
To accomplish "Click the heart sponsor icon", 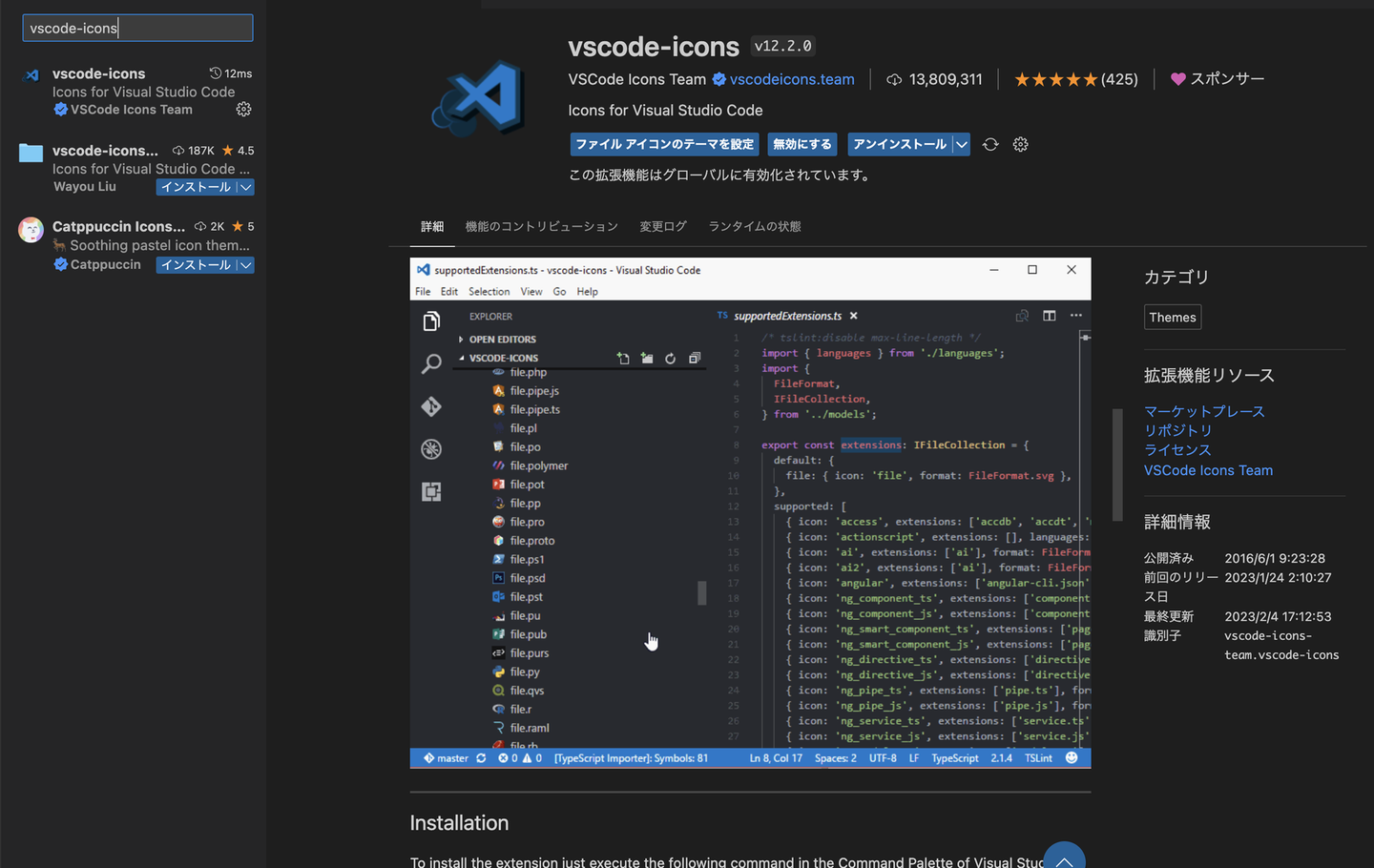I will [1178, 79].
